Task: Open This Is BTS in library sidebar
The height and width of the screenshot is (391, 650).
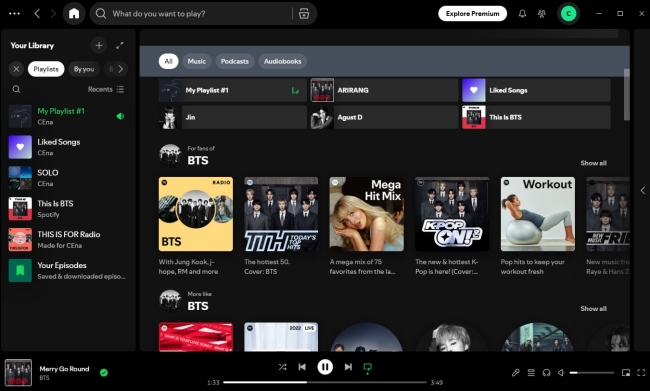Action: pyautogui.click(x=68, y=209)
